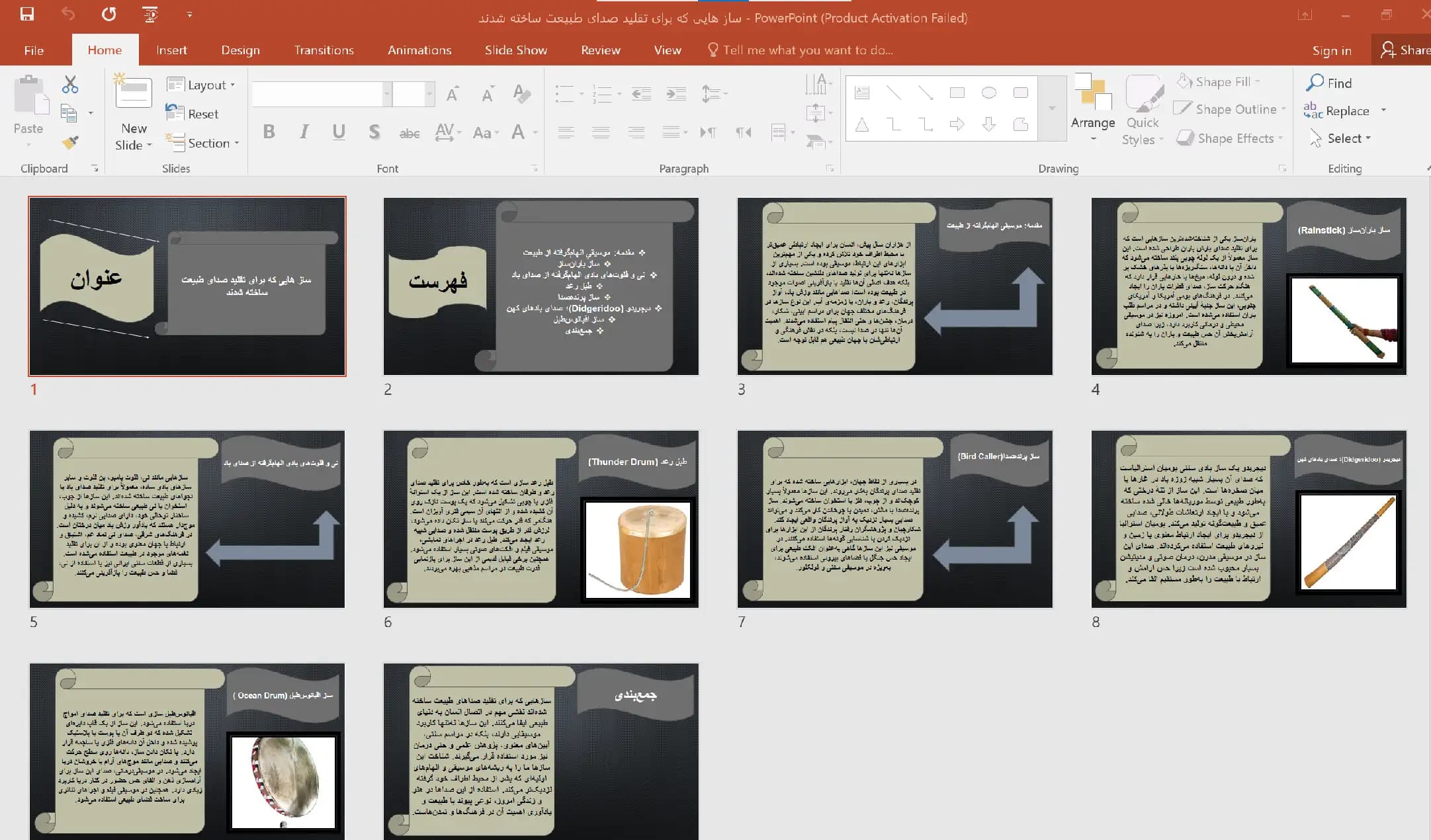1431x840 pixels.
Task: Switch to the Transitions tab
Action: click(324, 50)
